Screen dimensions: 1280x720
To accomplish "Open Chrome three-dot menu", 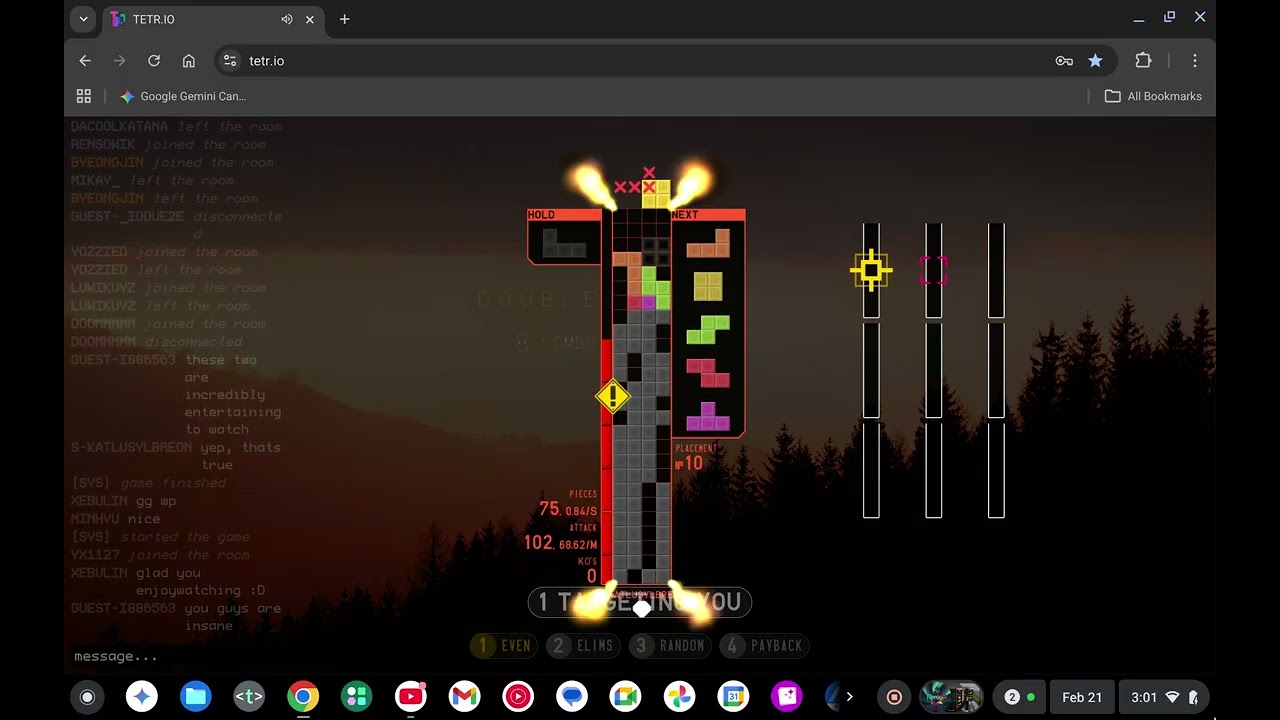I will pyautogui.click(x=1194, y=61).
